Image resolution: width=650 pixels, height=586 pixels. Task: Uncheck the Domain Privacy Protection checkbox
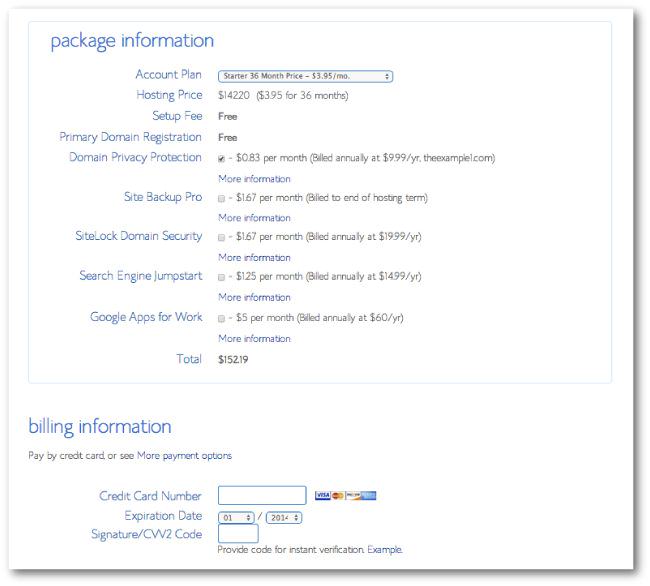221,159
